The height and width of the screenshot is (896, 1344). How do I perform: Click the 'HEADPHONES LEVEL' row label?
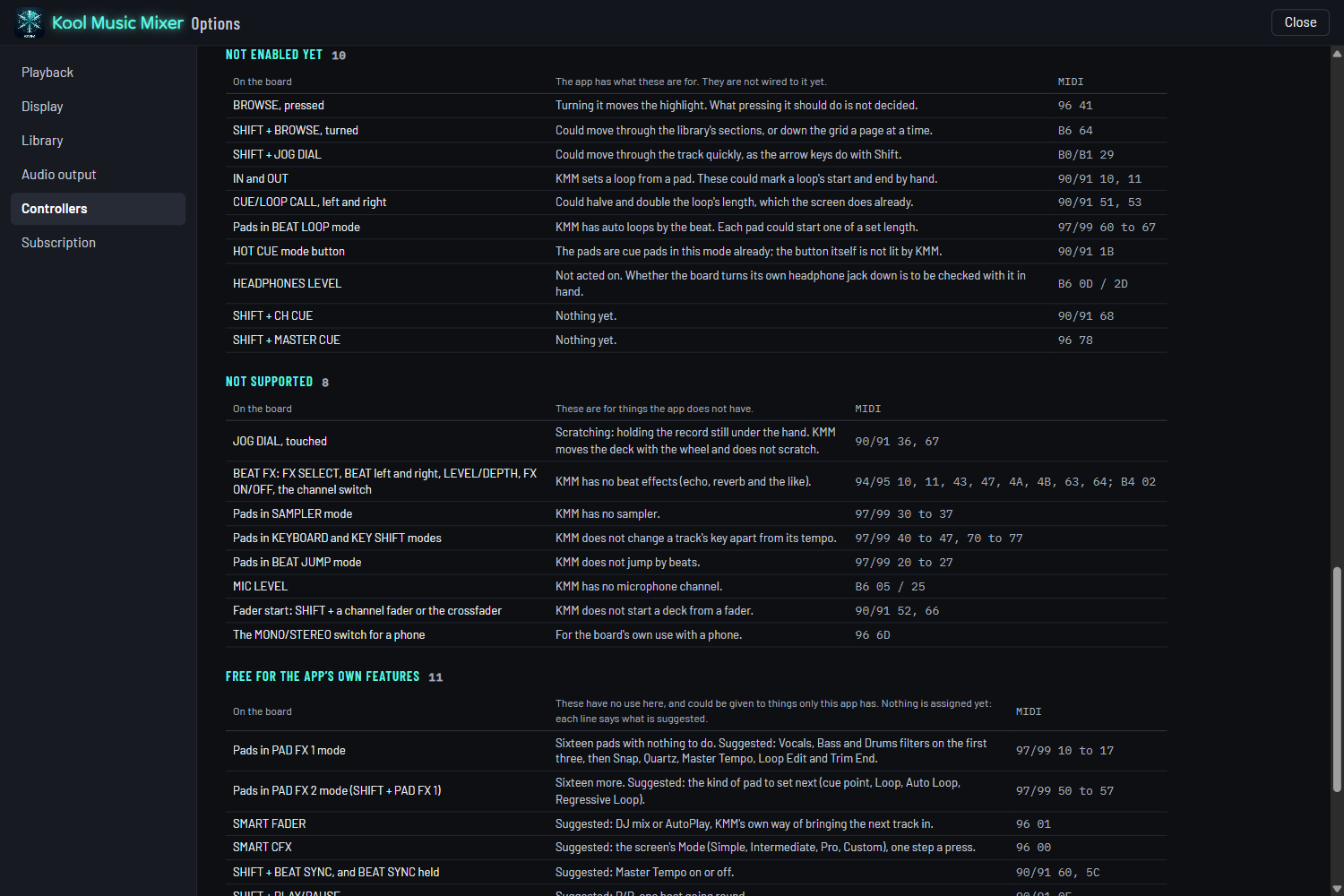pyautogui.click(x=288, y=284)
